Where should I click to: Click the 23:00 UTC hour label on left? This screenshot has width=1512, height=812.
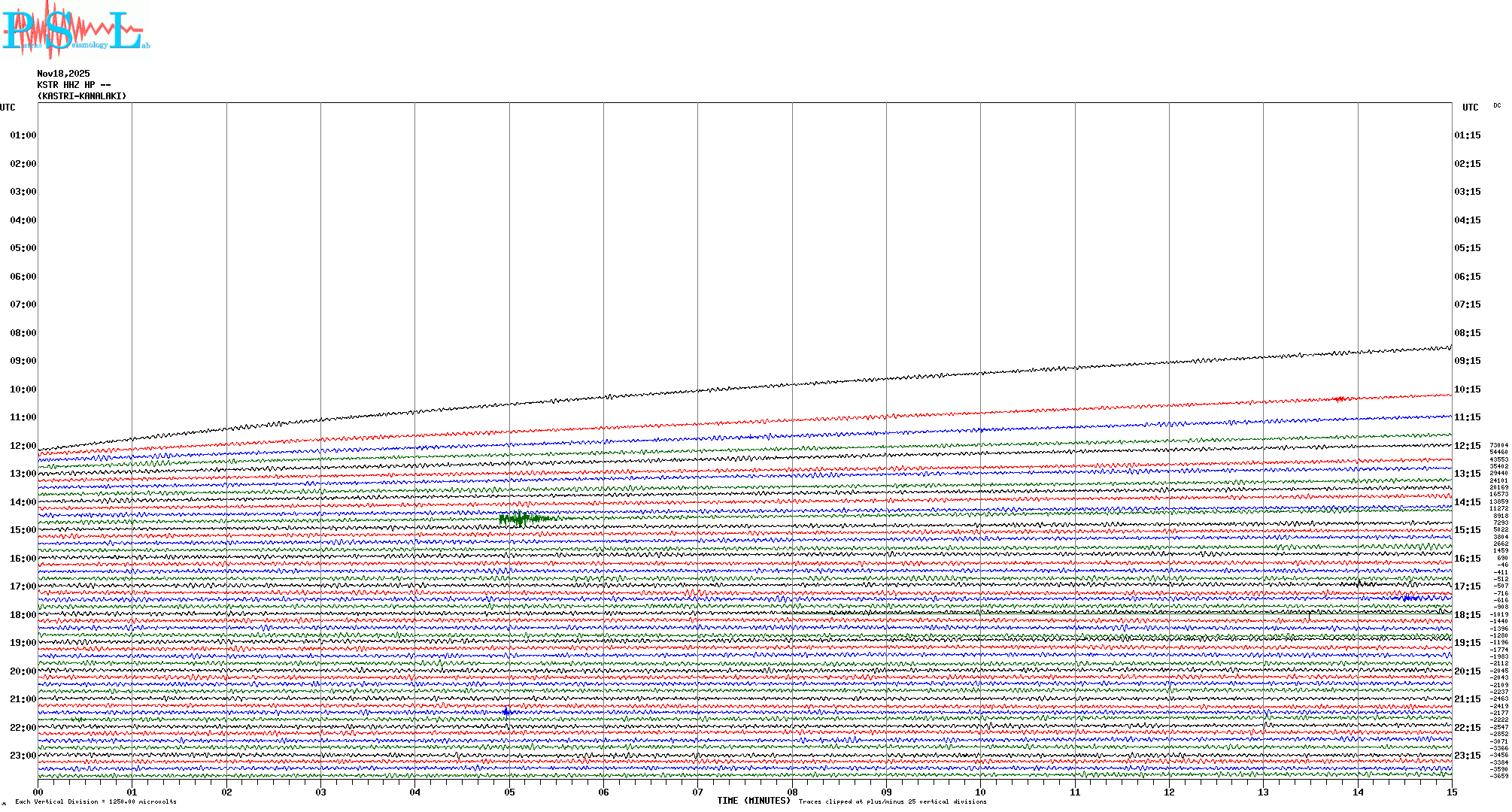coord(23,756)
